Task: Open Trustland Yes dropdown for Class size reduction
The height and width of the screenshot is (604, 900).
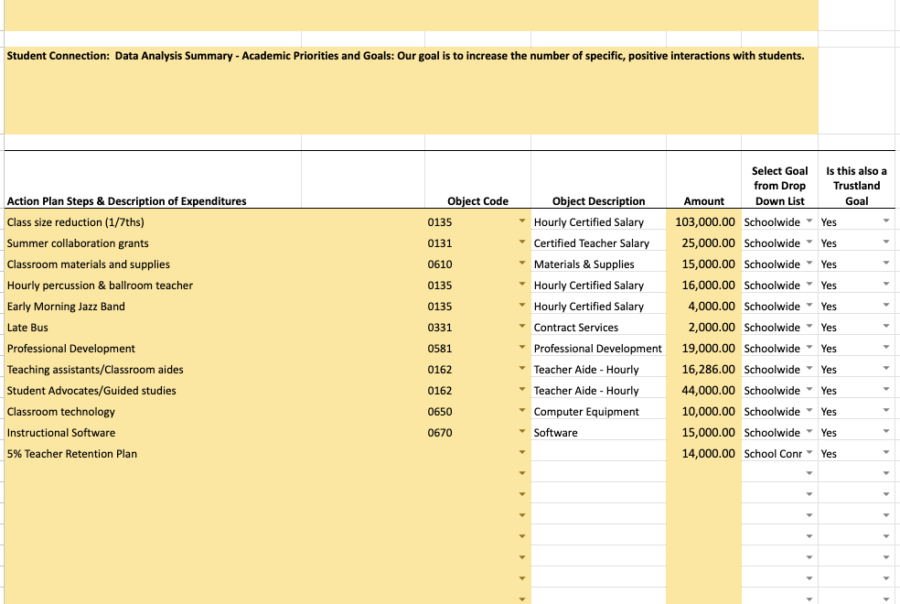Action: point(886,221)
